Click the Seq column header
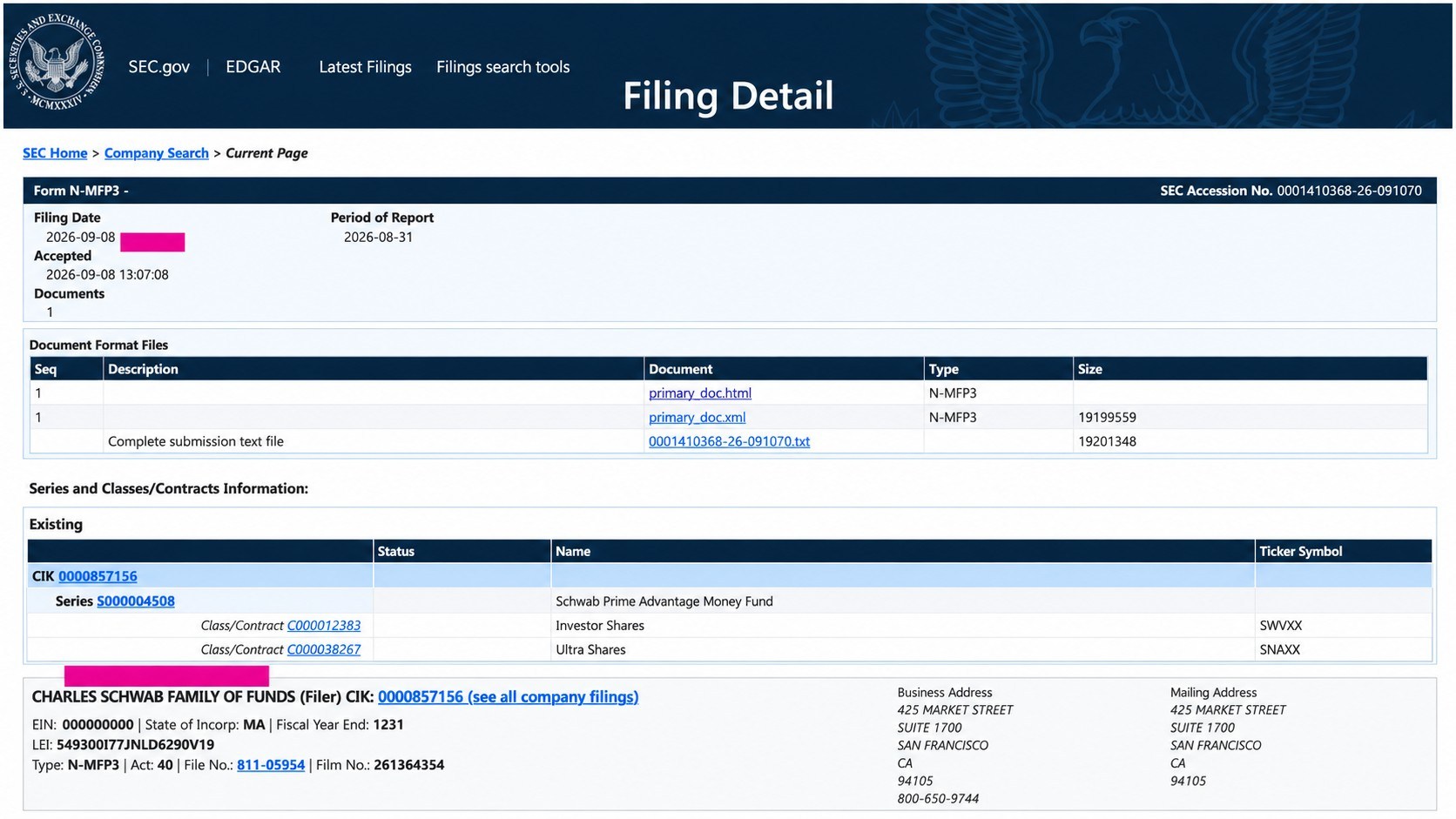 [45, 369]
